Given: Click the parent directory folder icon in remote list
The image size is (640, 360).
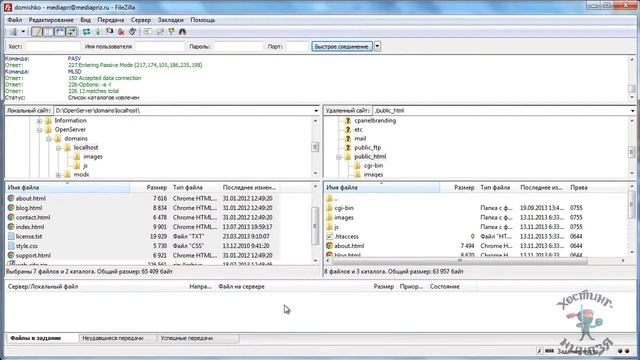Looking at the screenshot, I should 329,198.
